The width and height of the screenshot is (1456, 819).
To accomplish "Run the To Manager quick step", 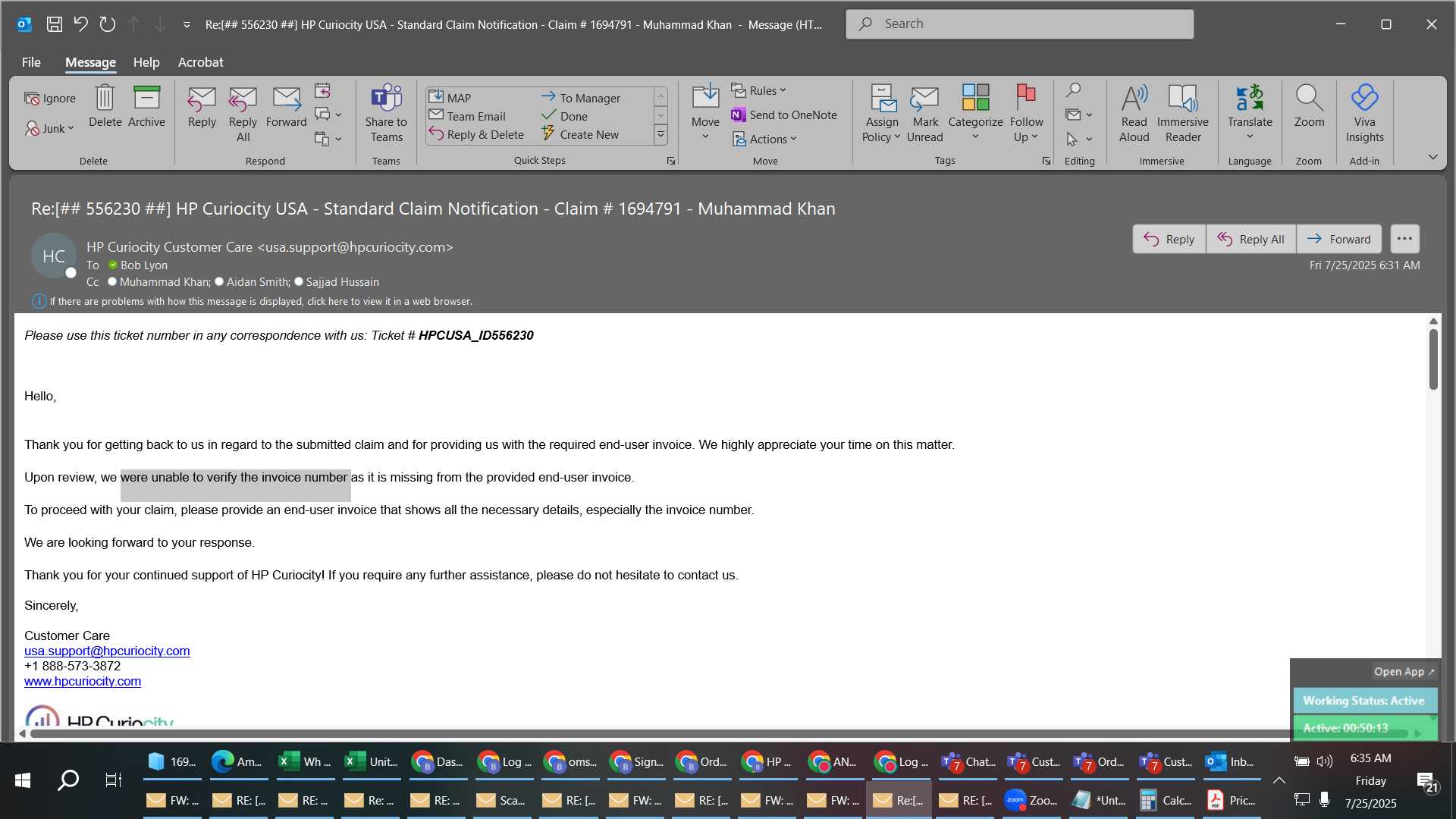I will coord(580,98).
